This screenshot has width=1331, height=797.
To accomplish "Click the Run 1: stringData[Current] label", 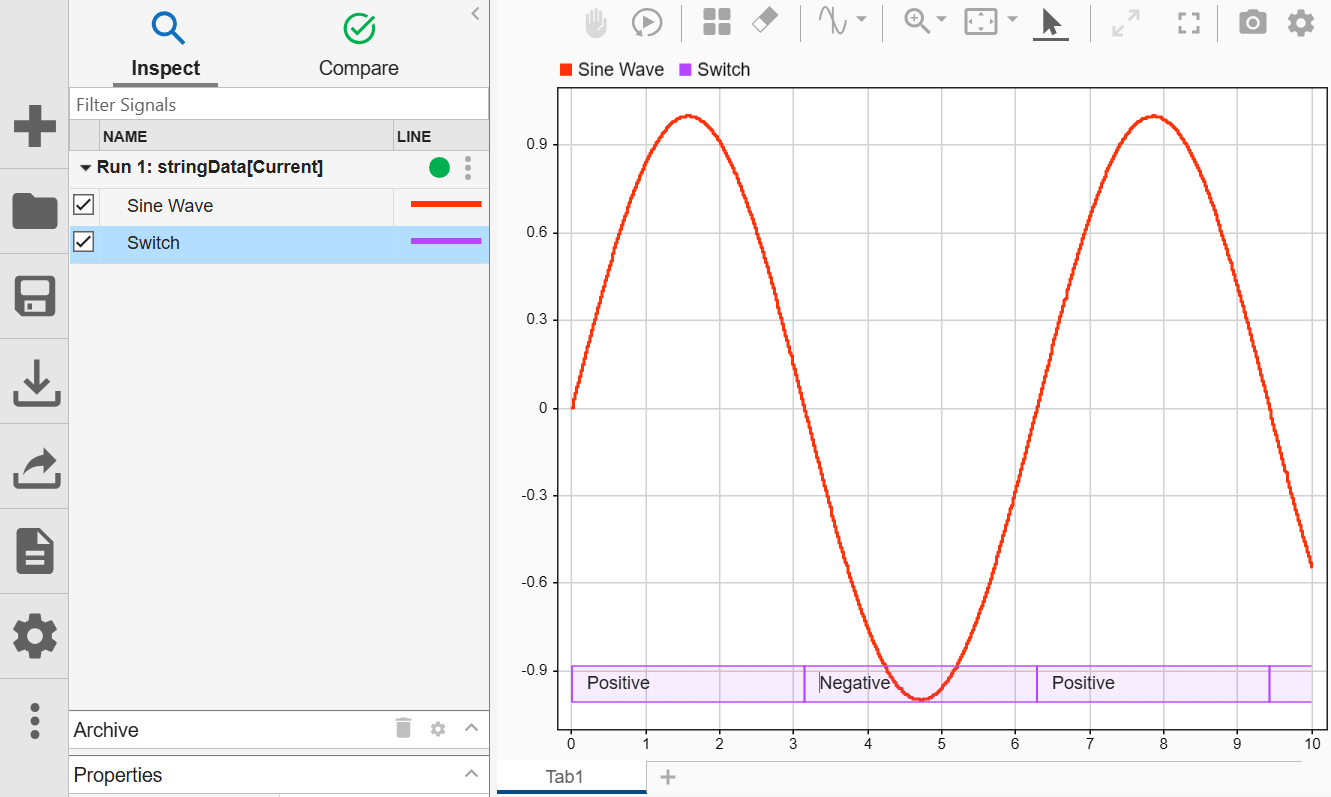I will click(x=210, y=167).
